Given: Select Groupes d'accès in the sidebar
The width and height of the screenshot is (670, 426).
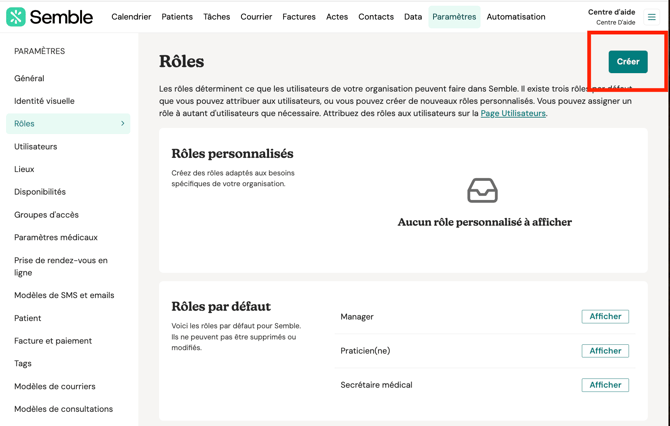Looking at the screenshot, I should [x=46, y=215].
